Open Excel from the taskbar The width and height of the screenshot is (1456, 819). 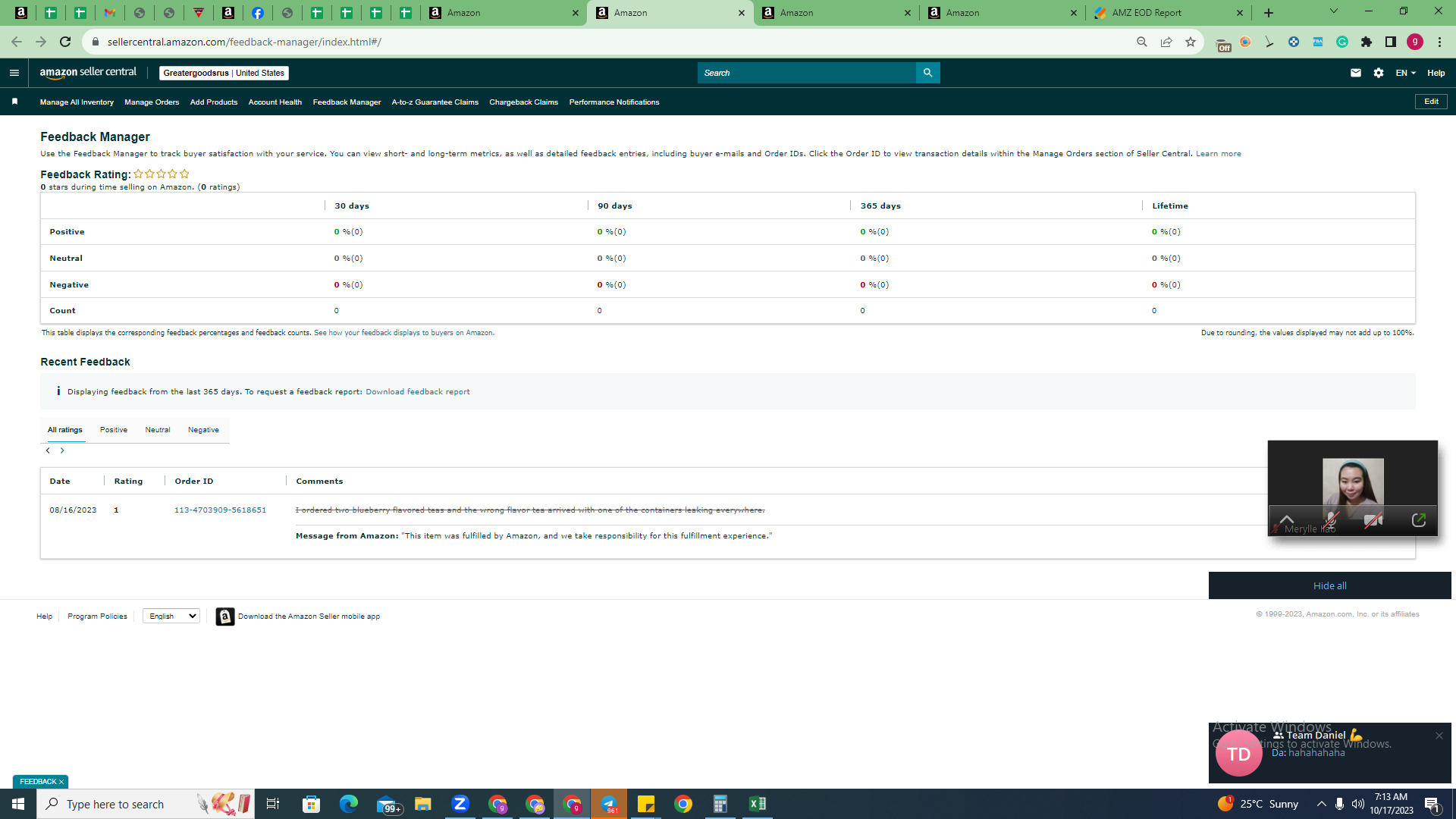[757, 804]
